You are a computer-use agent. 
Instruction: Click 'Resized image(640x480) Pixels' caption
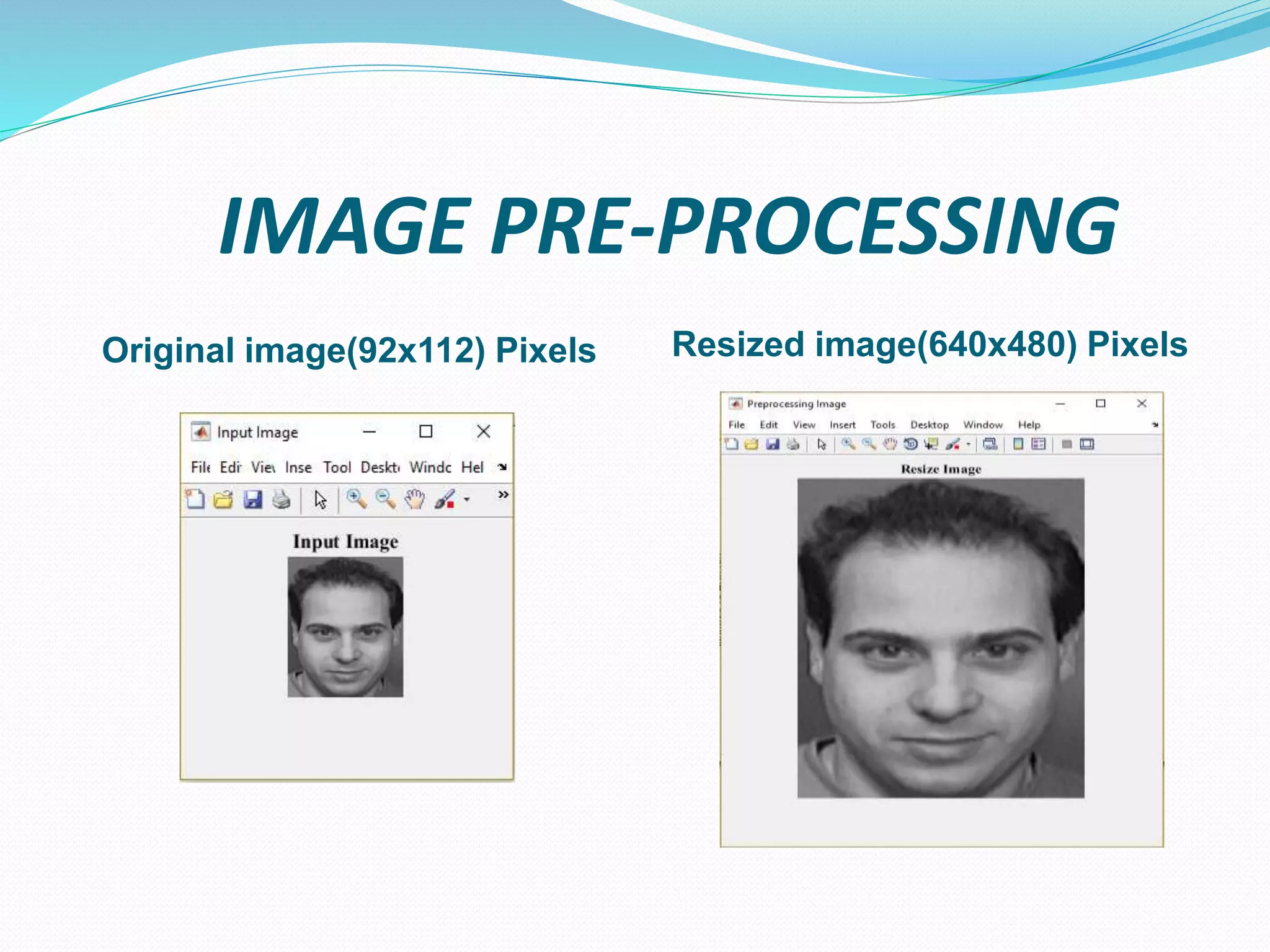point(930,345)
